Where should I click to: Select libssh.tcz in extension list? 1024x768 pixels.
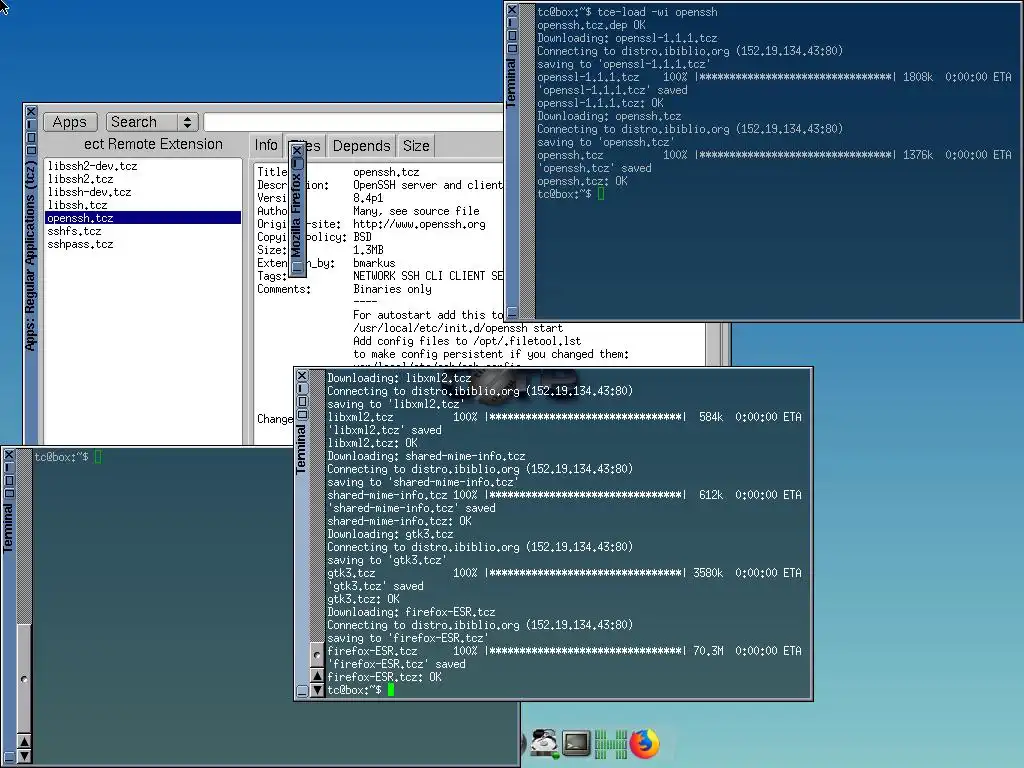pyautogui.click(x=142, y=205)
